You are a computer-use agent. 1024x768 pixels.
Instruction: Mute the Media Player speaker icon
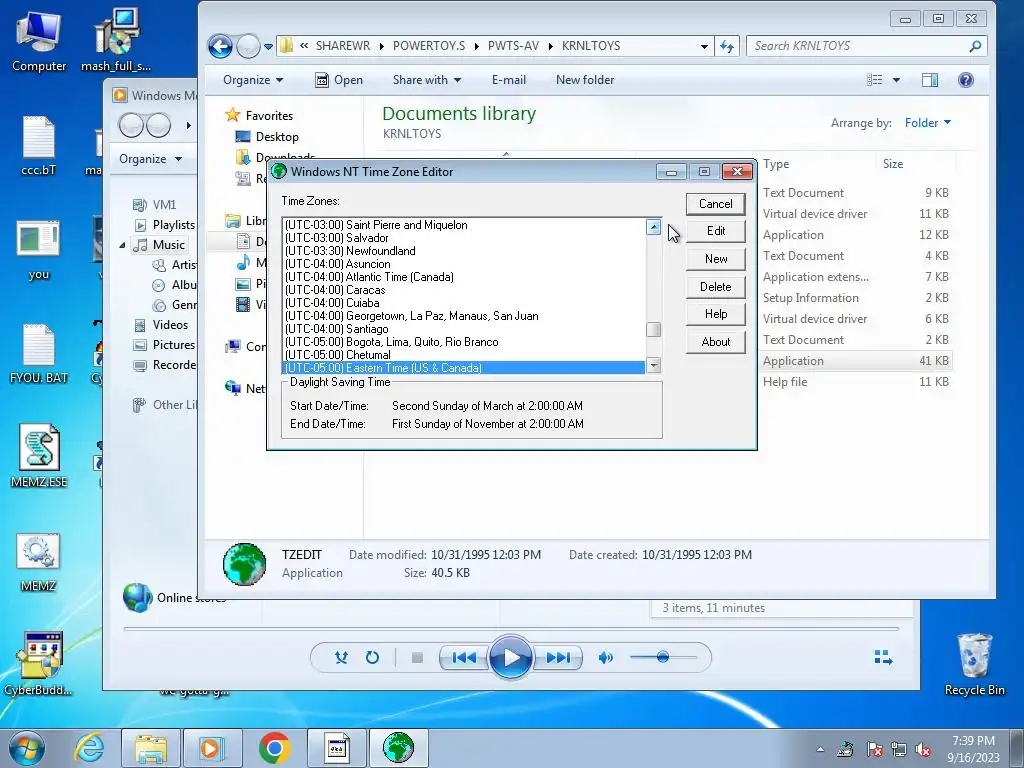(605, 658)
